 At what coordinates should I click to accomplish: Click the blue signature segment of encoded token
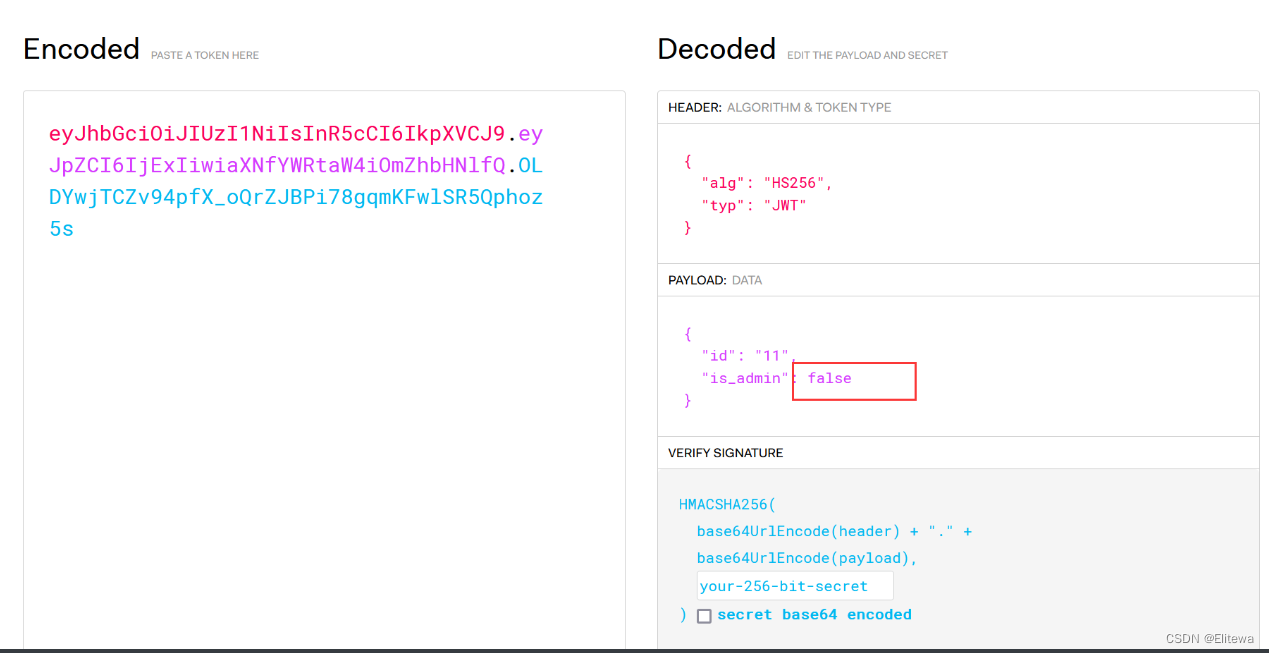click(296, 197)
